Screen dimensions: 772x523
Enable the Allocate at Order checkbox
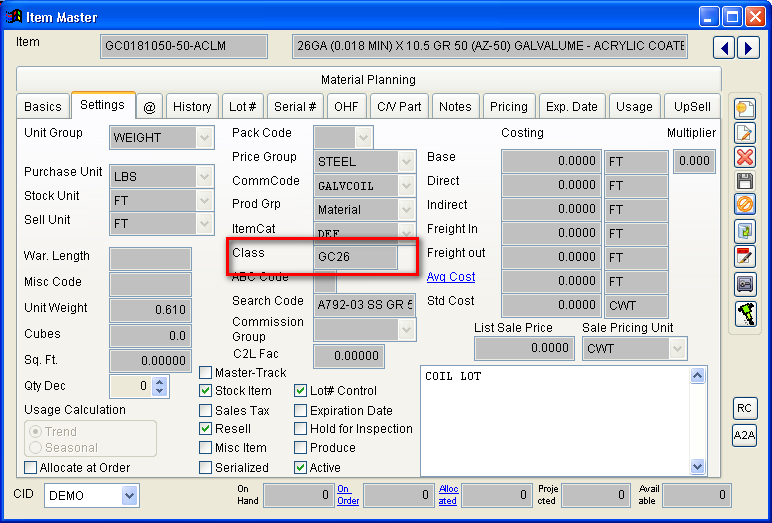pos(31,467)
